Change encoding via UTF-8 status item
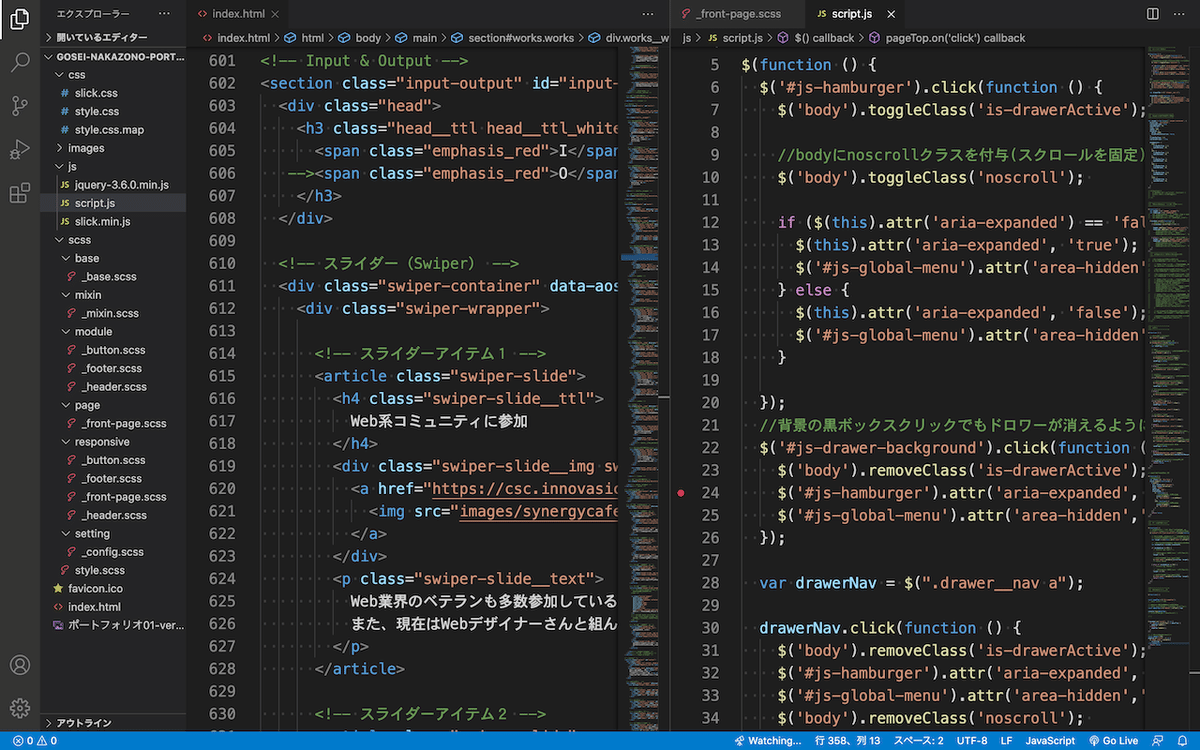 [971, 741]
